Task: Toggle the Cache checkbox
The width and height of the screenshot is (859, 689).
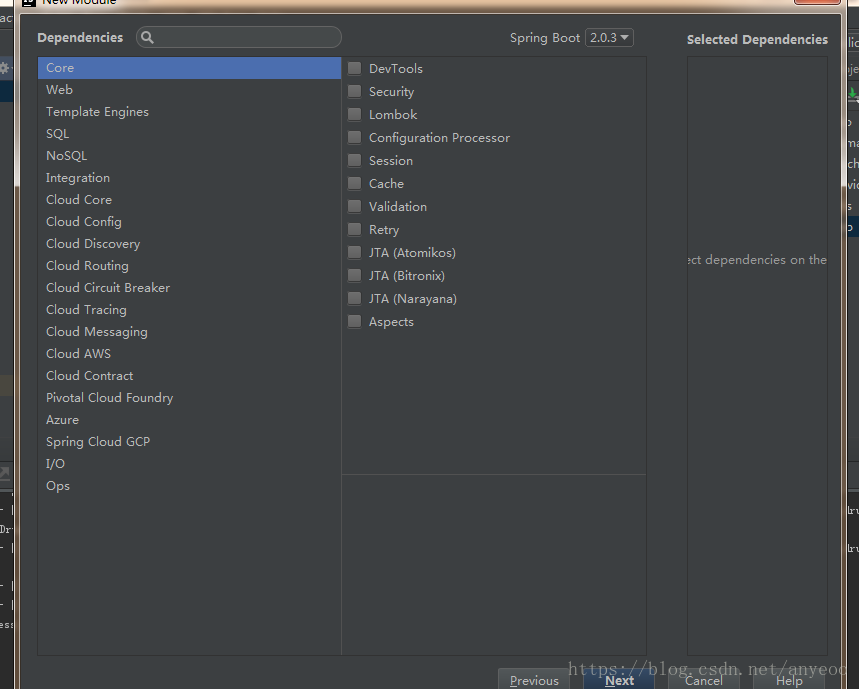Action: tap(354, 183)
